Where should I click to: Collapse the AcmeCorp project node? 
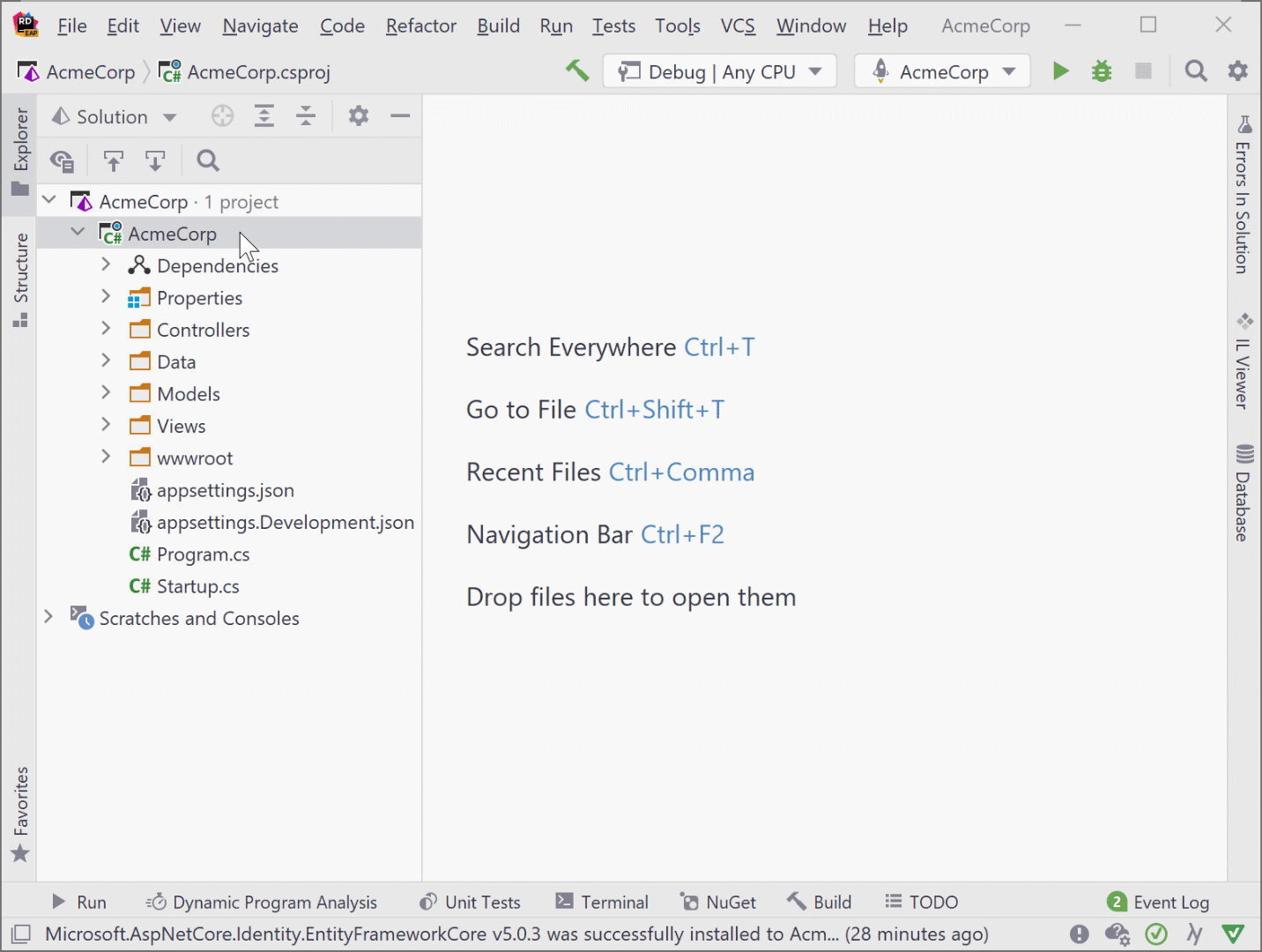(x=78, y=232)
